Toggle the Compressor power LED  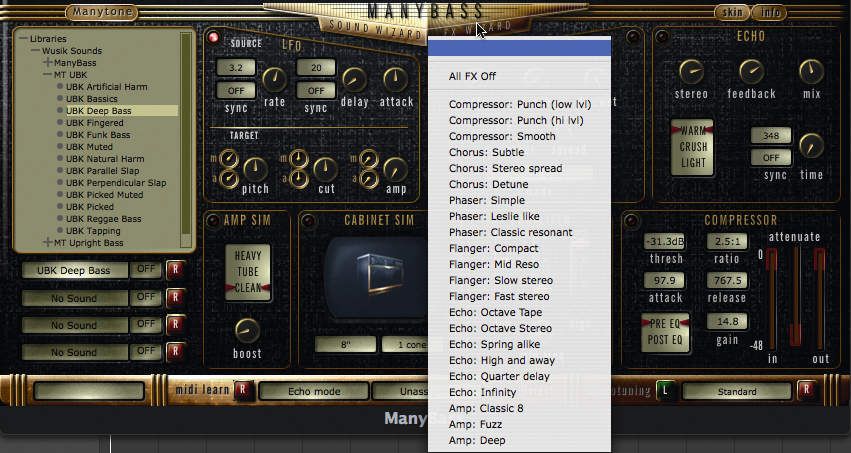click(631, 220)
